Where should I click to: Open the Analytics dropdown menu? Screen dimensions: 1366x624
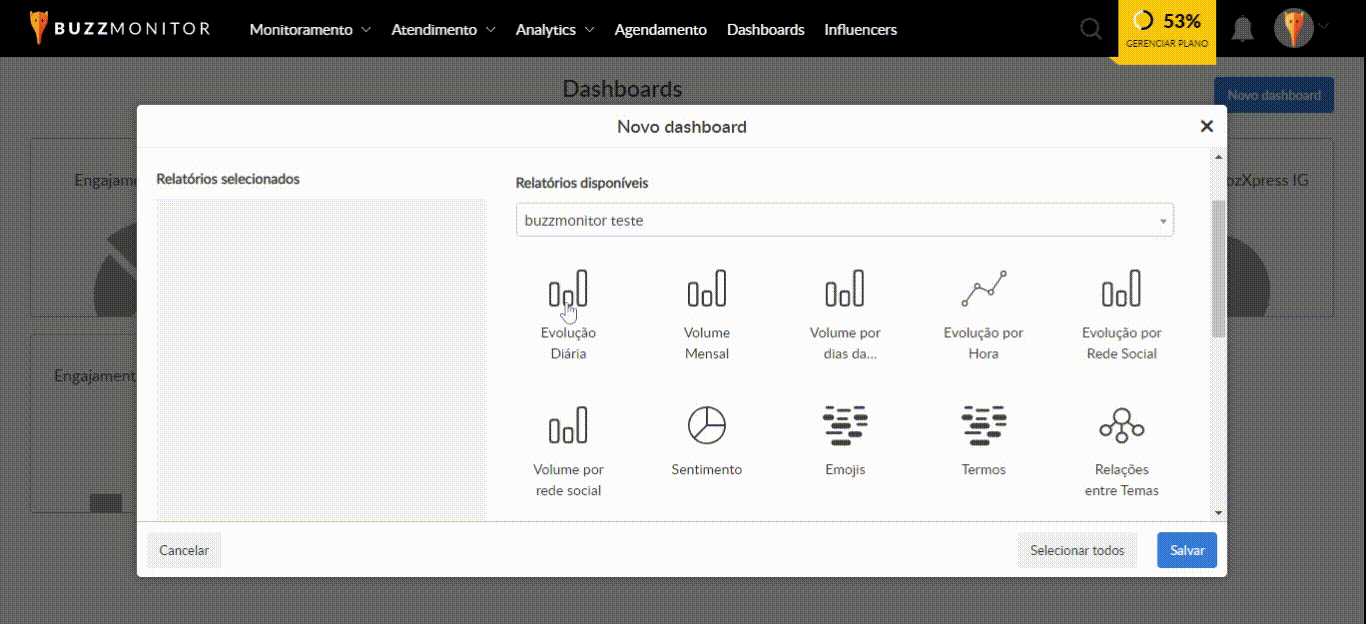tap(555, 30)
